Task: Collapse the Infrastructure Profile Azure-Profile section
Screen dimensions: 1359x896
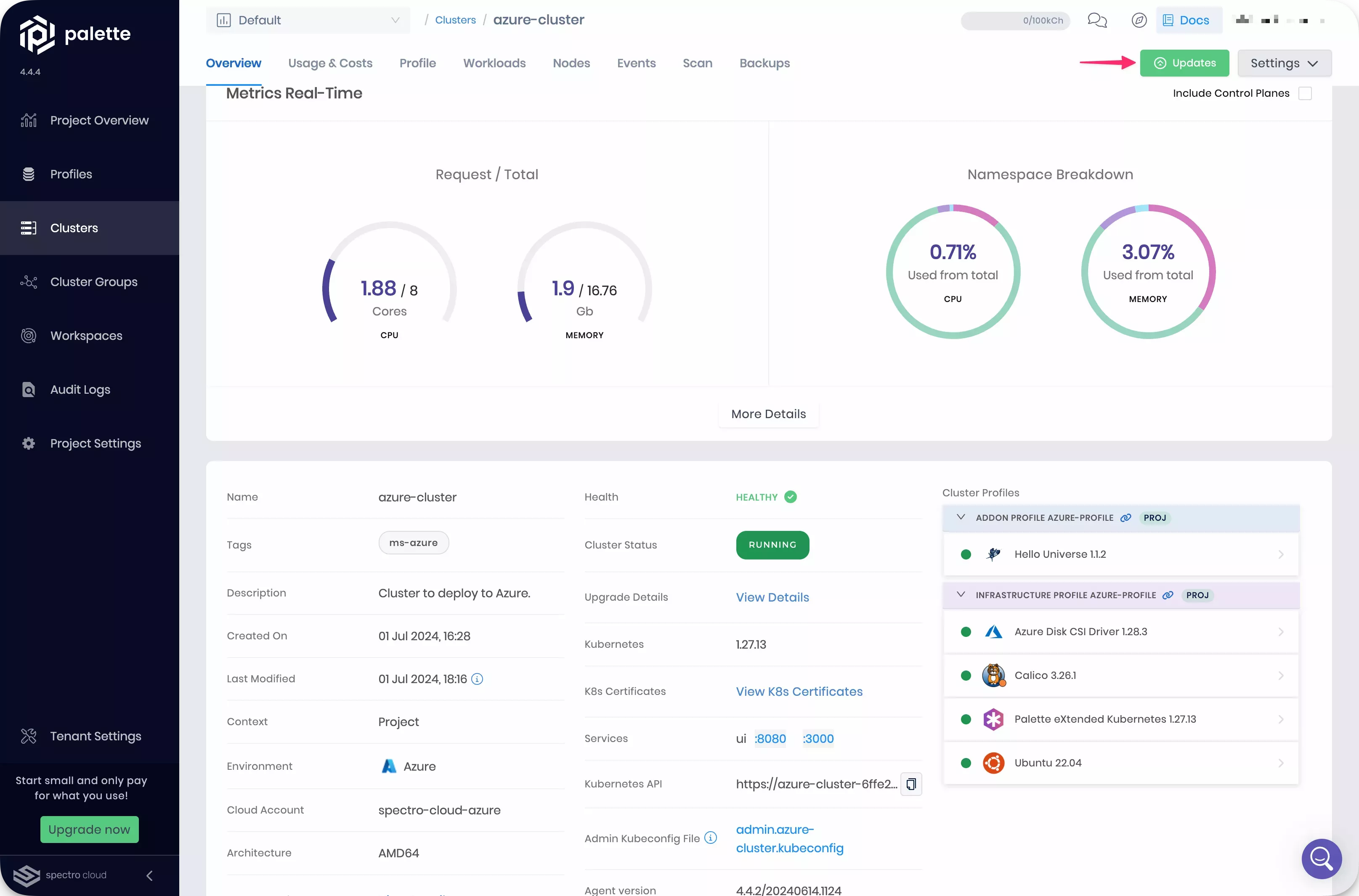Action: click(x=961, y=595)
